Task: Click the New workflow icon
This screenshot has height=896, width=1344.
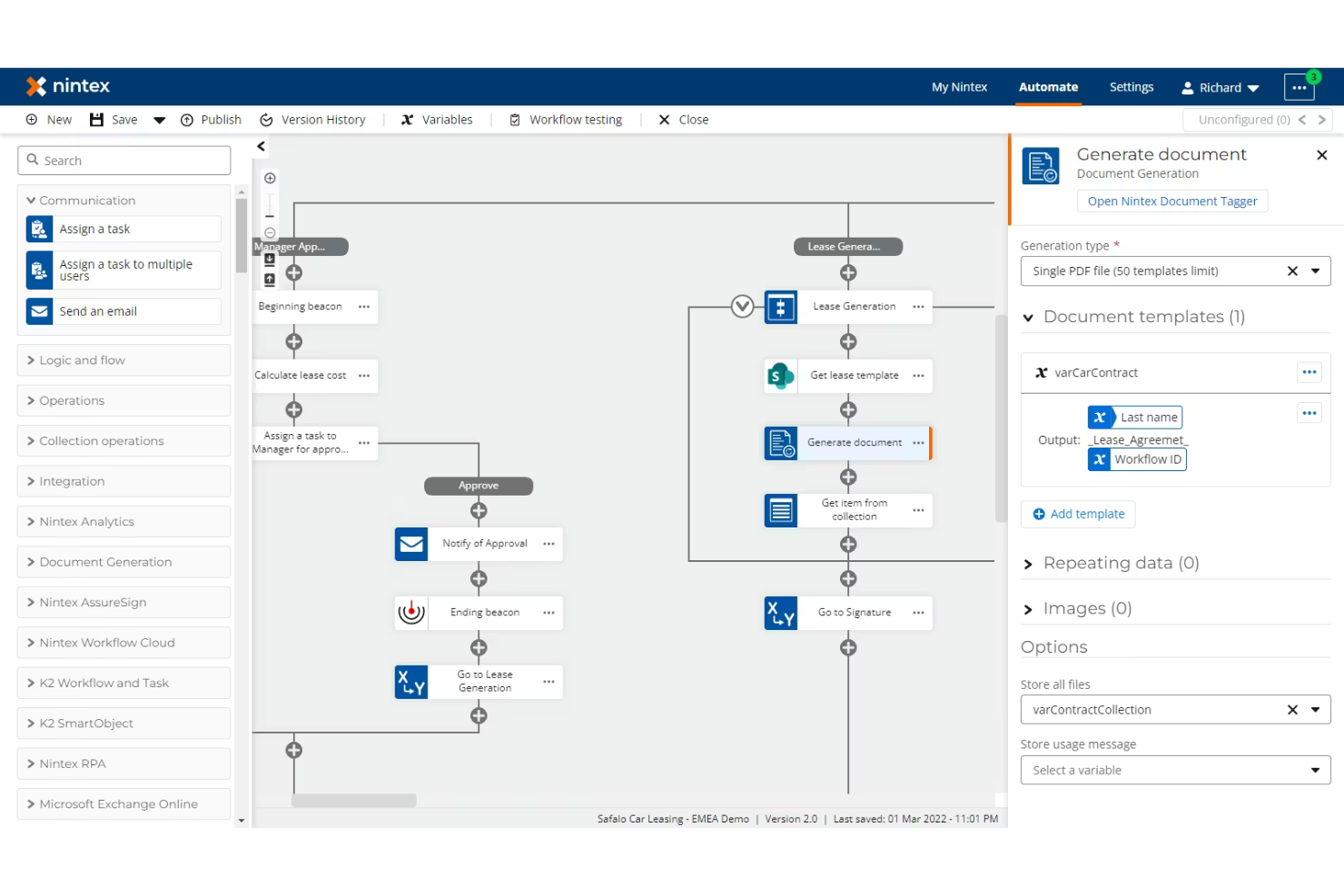Action: coord(32,120)
